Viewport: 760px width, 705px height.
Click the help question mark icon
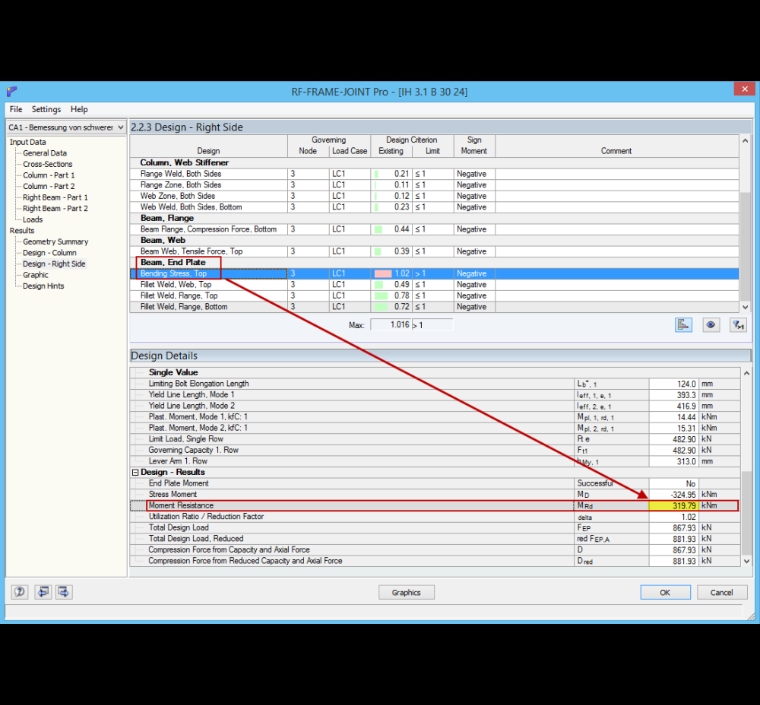19,592
